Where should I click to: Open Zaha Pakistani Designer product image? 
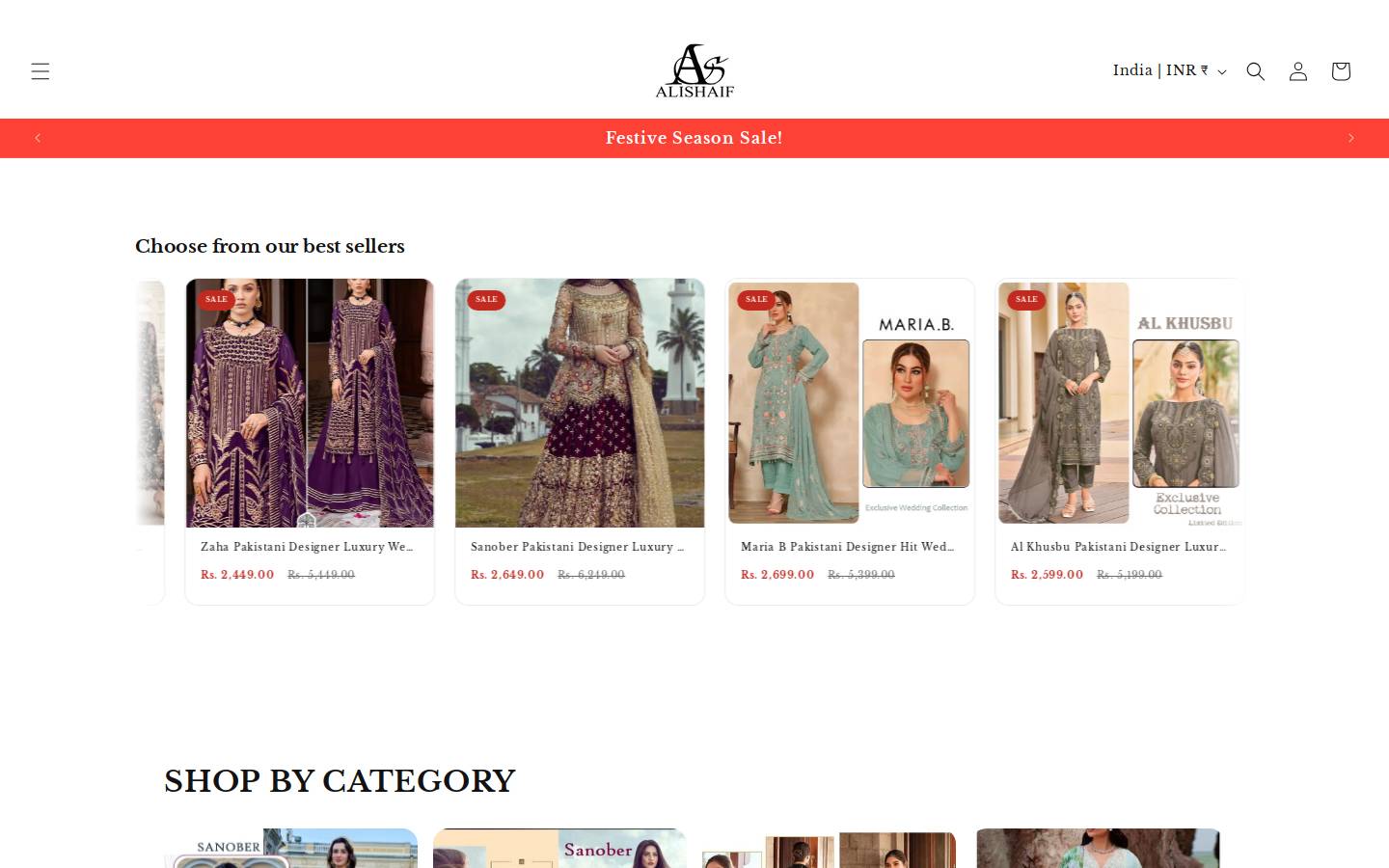coord(310,403)
